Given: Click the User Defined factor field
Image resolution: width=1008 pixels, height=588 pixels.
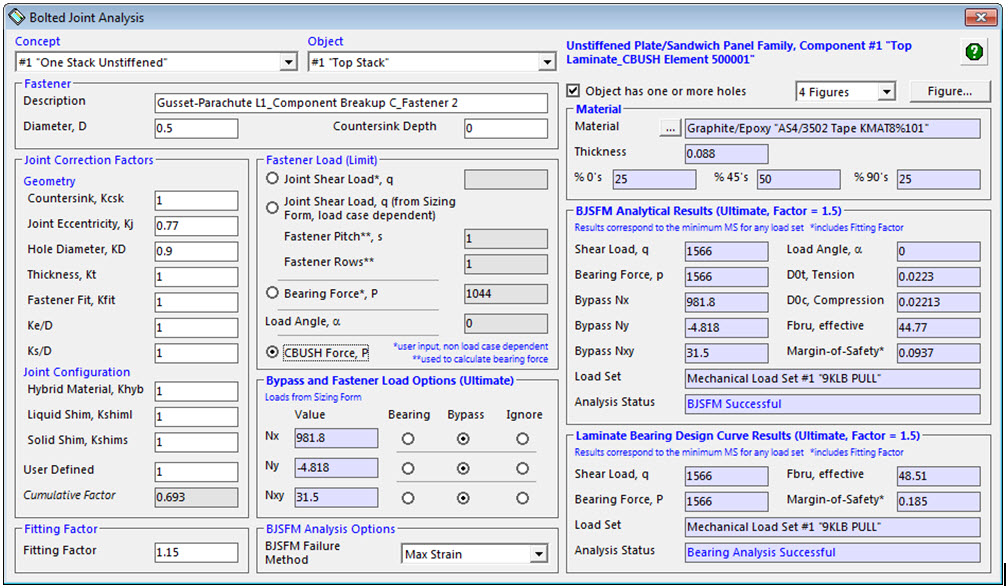Looking at the screenshot, I should tap(196, 472).
